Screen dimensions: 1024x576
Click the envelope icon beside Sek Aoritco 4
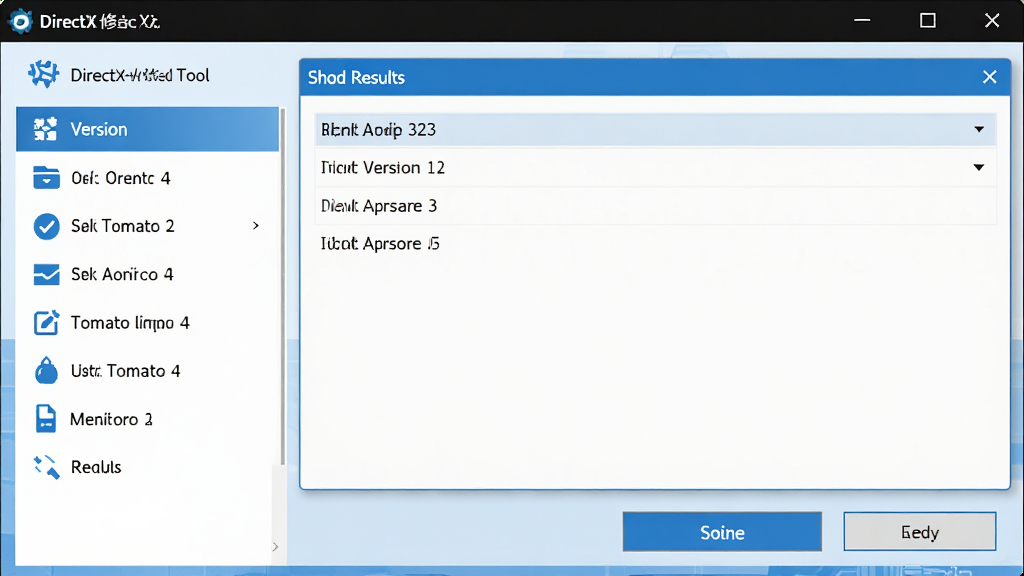46,274
